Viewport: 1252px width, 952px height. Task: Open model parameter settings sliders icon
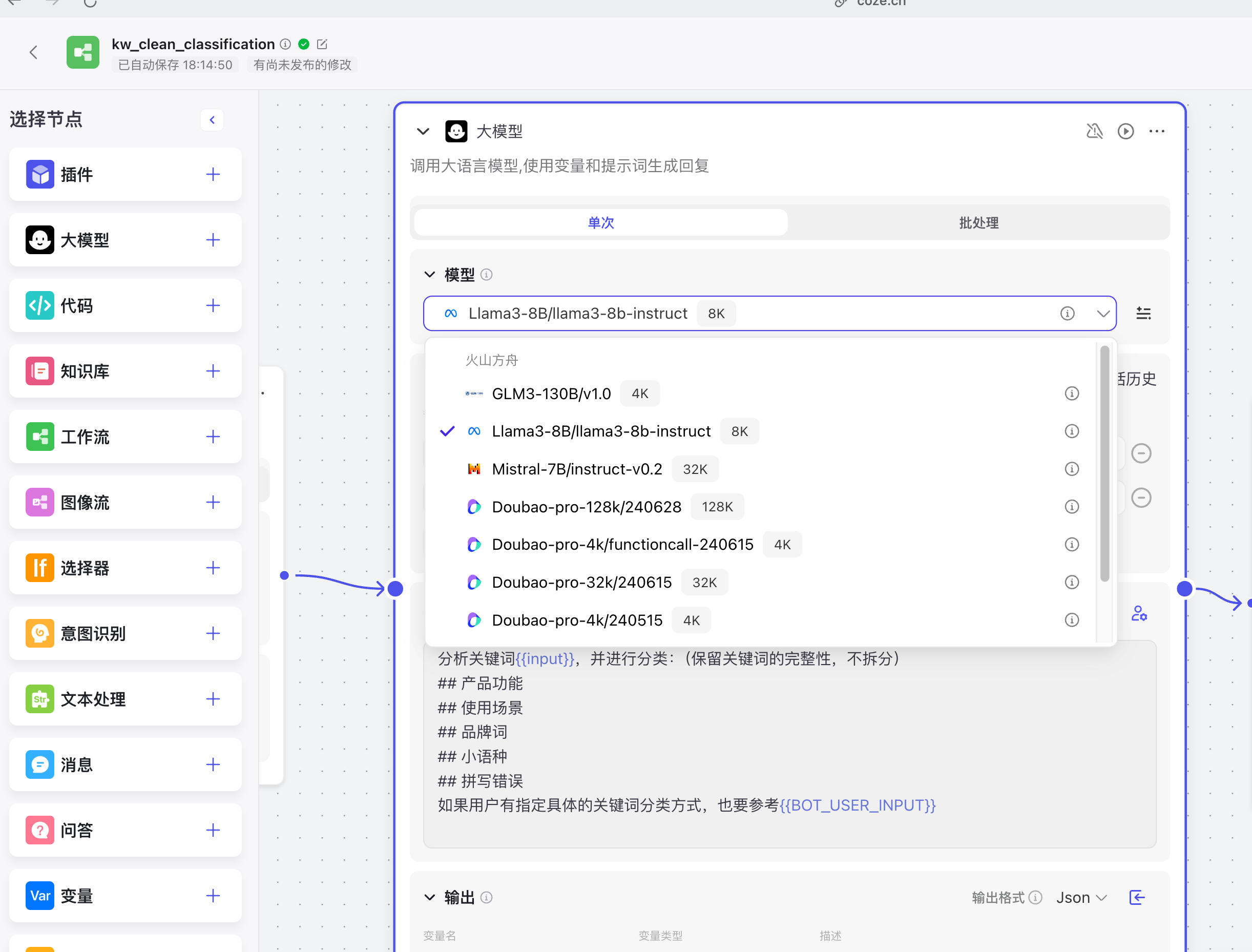click(1143, 314)
